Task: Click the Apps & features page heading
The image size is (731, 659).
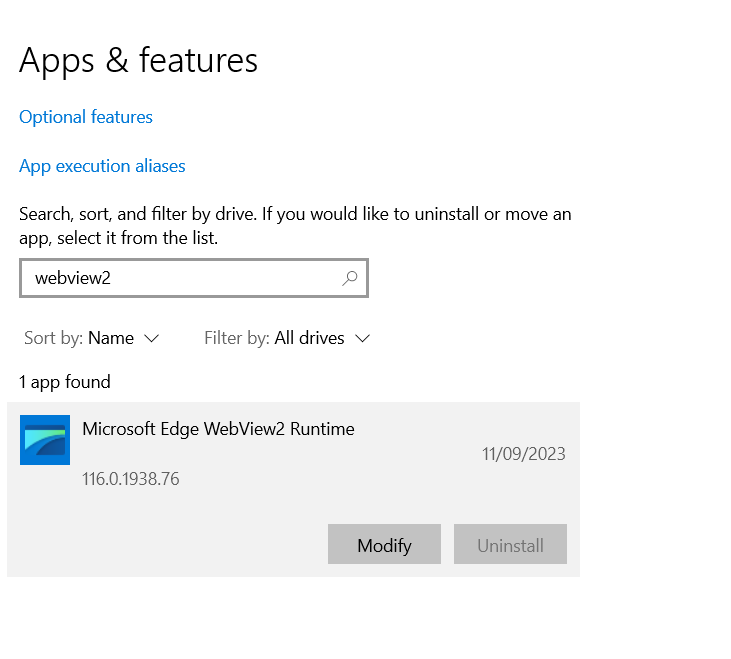Action: click(138, 60)
